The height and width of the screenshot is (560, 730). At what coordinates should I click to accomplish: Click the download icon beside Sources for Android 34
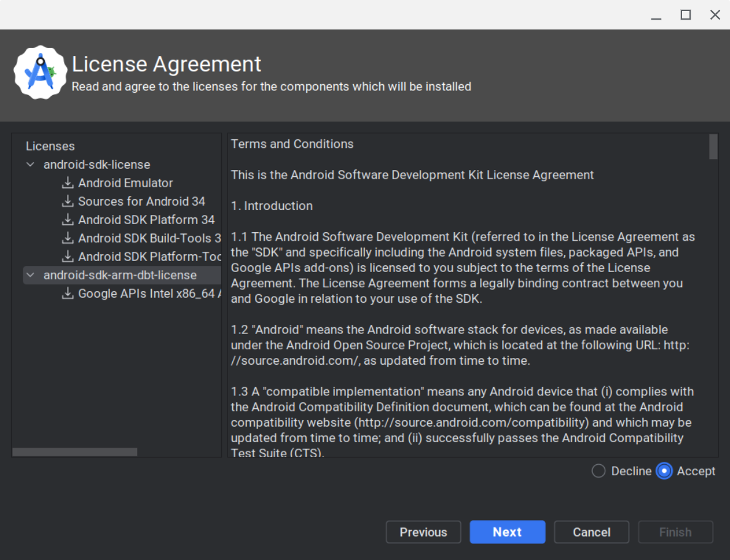pyautogui.click(x=68, y=201)
